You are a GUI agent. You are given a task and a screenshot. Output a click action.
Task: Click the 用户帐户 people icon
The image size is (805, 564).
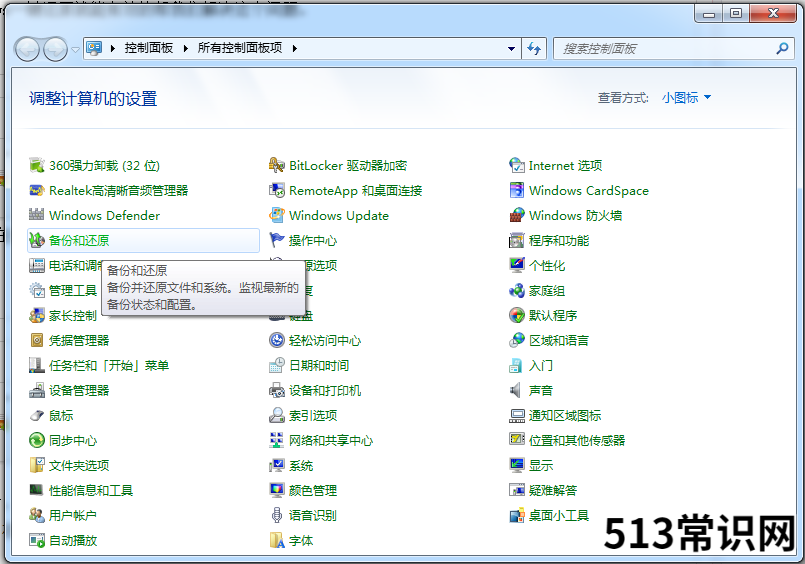pyautogui.click(x=36, y=515)
